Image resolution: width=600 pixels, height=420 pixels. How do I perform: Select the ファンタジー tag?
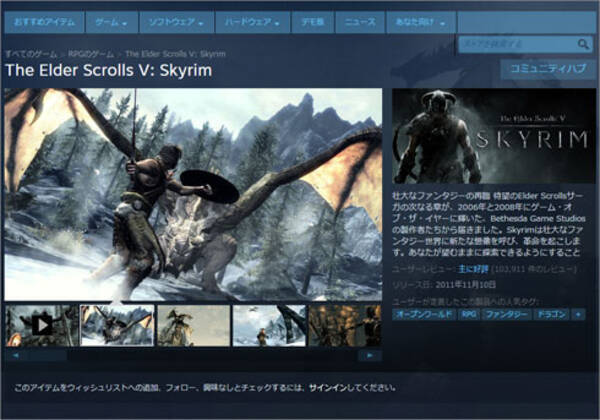point(507,314)
